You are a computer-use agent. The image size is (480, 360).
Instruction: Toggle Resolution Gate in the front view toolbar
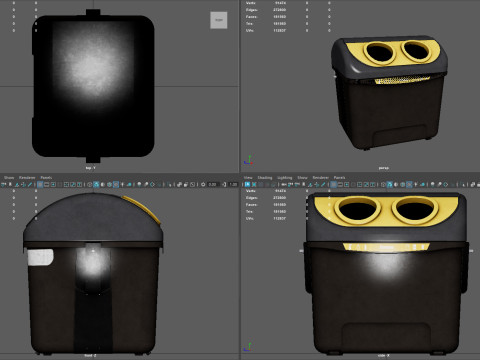coord(53,184)
